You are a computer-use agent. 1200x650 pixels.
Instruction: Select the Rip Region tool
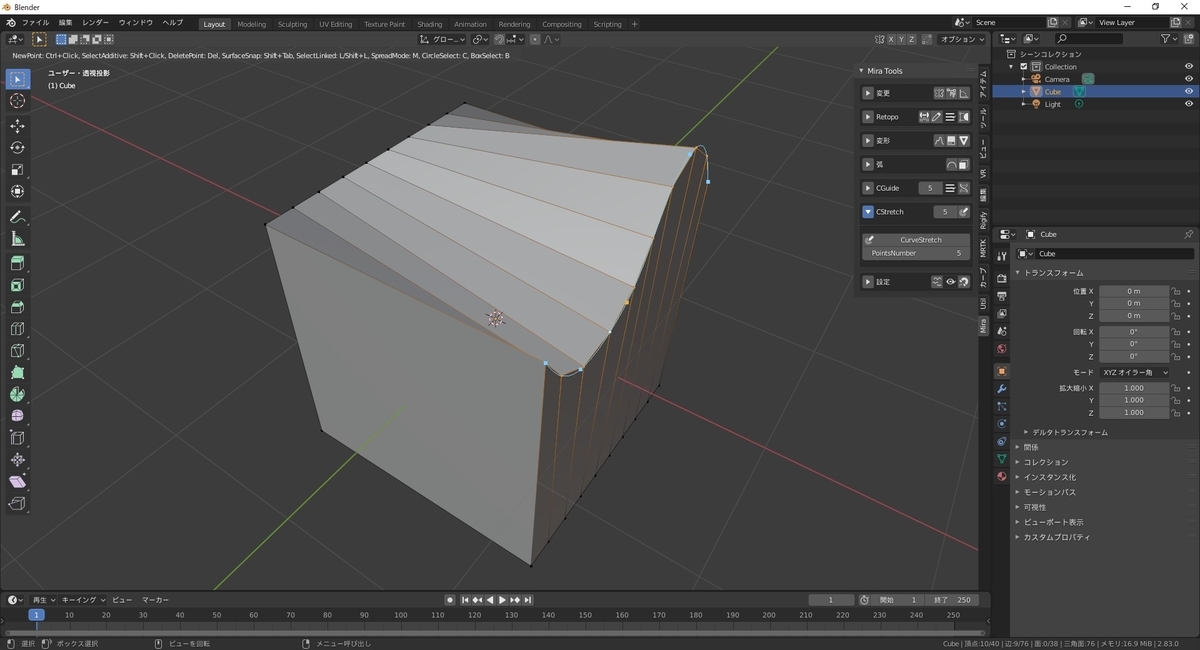point(17,504)
